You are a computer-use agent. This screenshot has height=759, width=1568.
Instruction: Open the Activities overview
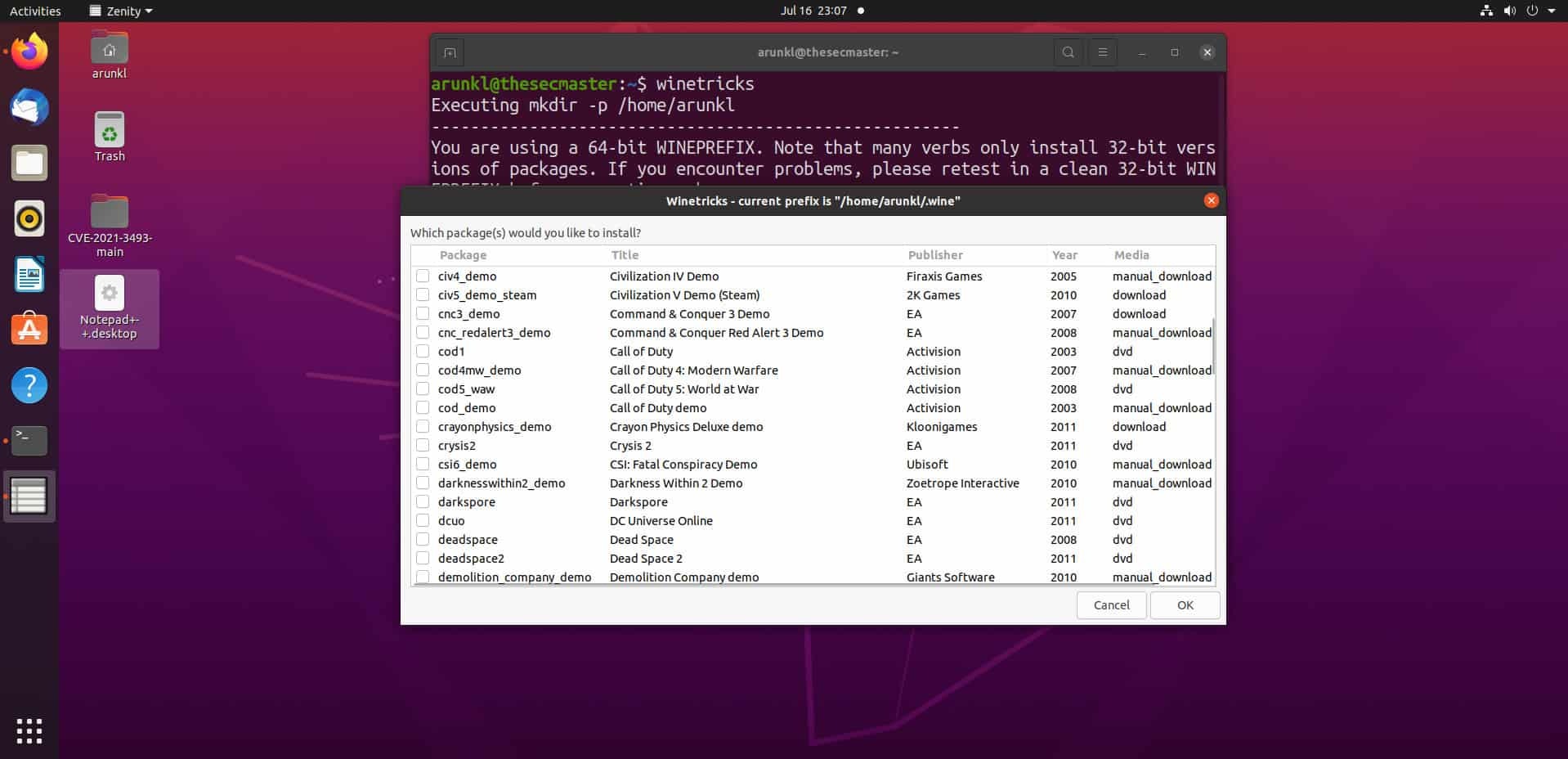pyautogui.click(x=35, y=11)
